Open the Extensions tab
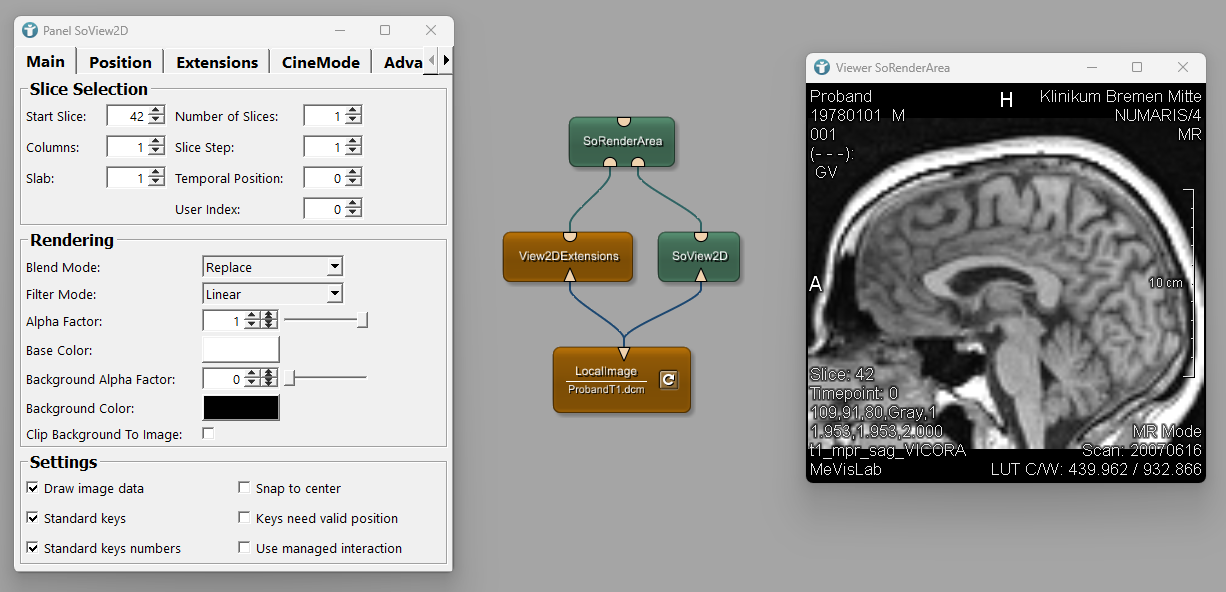The height and width of the screenshot is (592, 1226). (217, 62)
